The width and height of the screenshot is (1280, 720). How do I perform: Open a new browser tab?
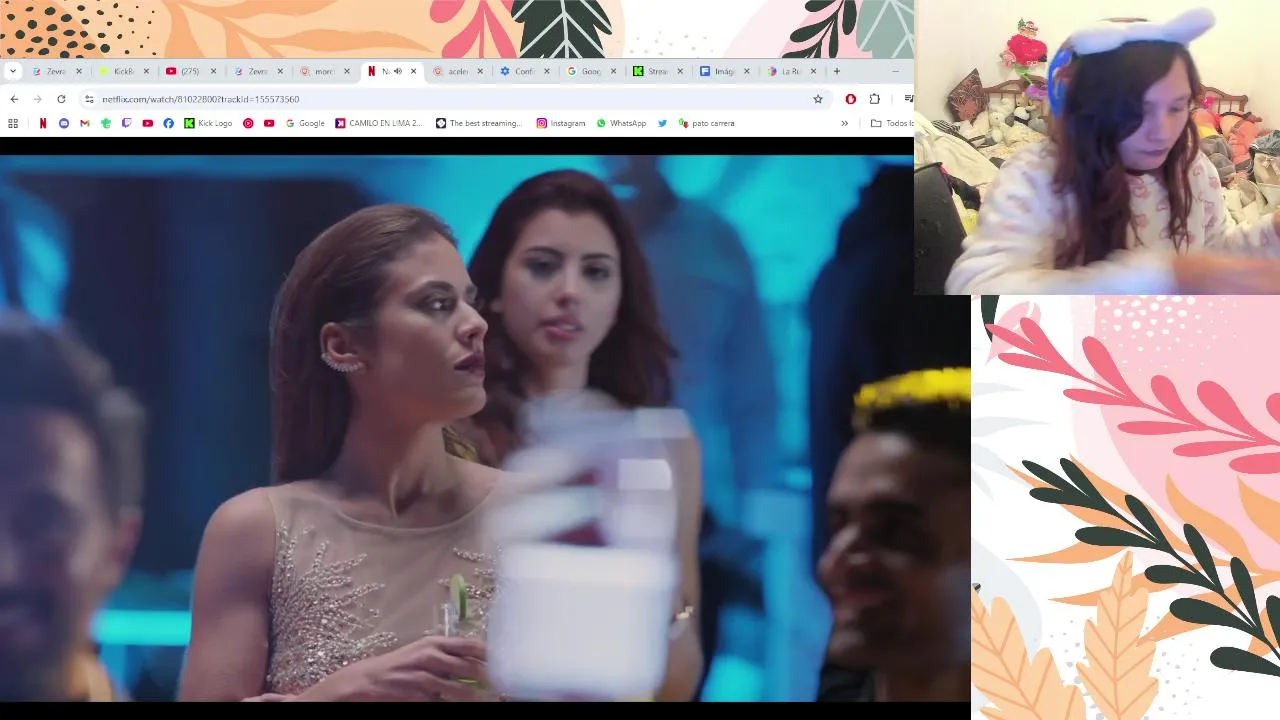[837, 71]
